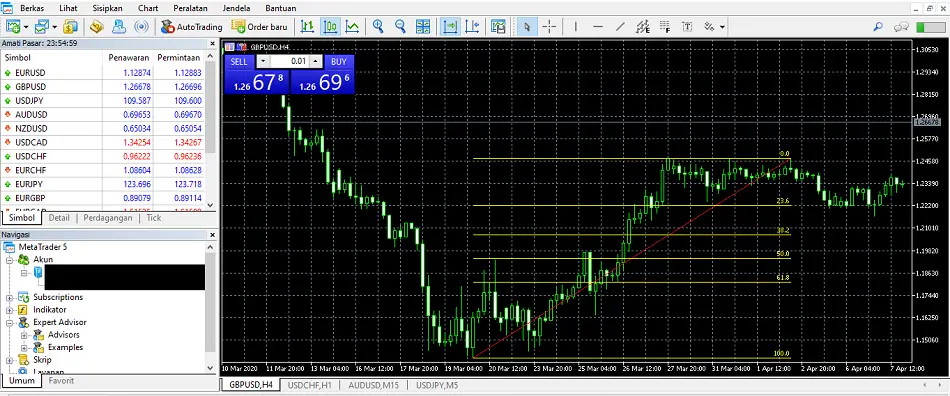Switch to the Perdagangan tab
950x396 pixels.
coord(108,218)
